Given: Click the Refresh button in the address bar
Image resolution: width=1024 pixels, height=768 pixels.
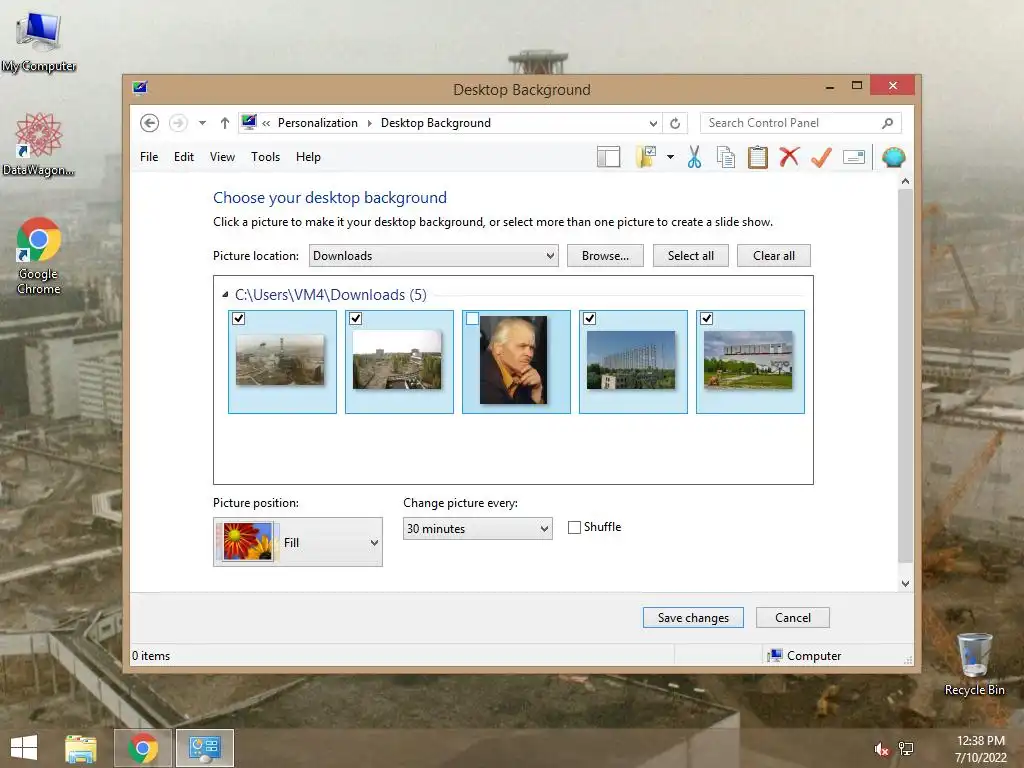Looking at the screenshot, I should (x=675, y=123).
